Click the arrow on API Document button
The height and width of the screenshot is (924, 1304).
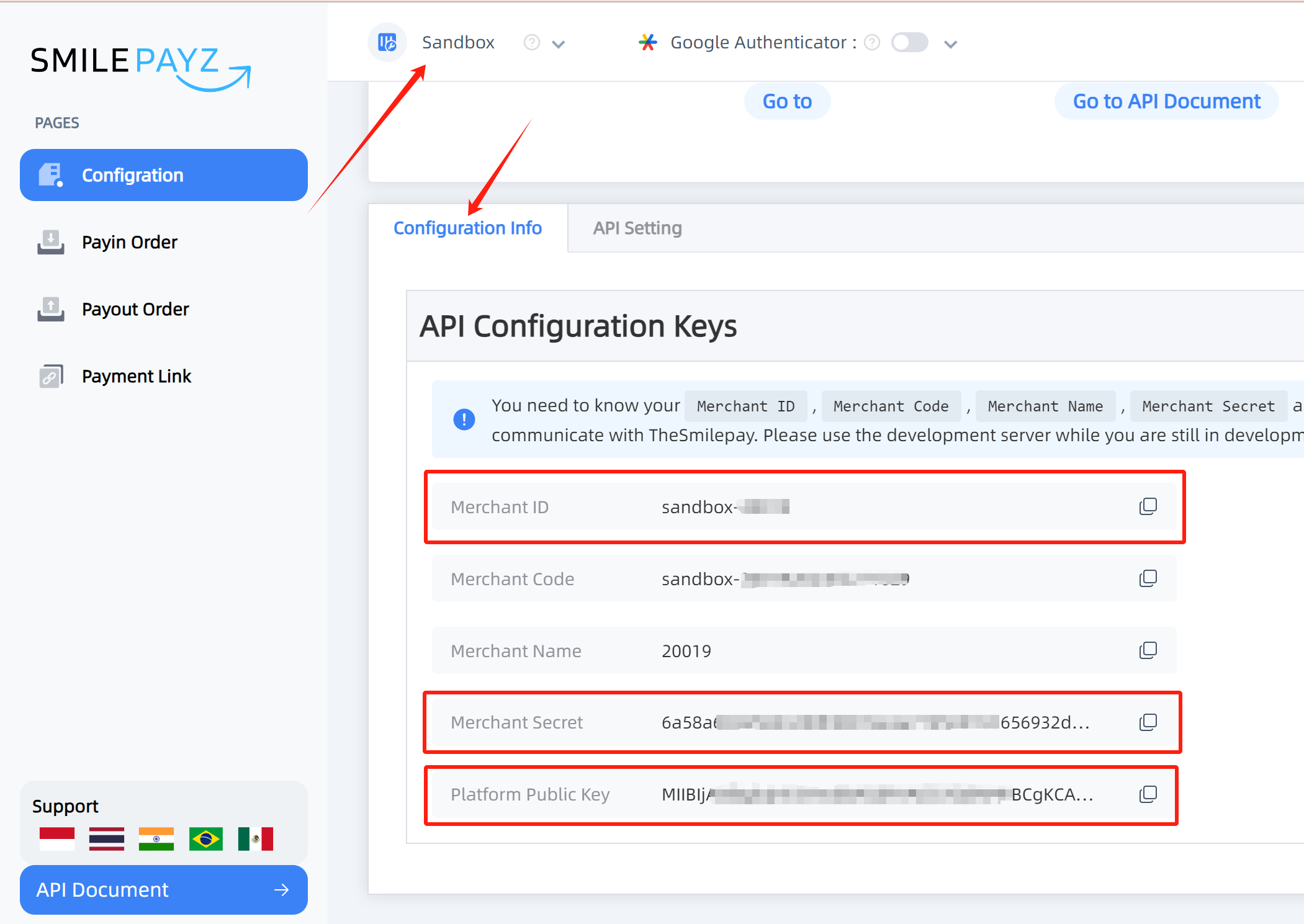282,890
